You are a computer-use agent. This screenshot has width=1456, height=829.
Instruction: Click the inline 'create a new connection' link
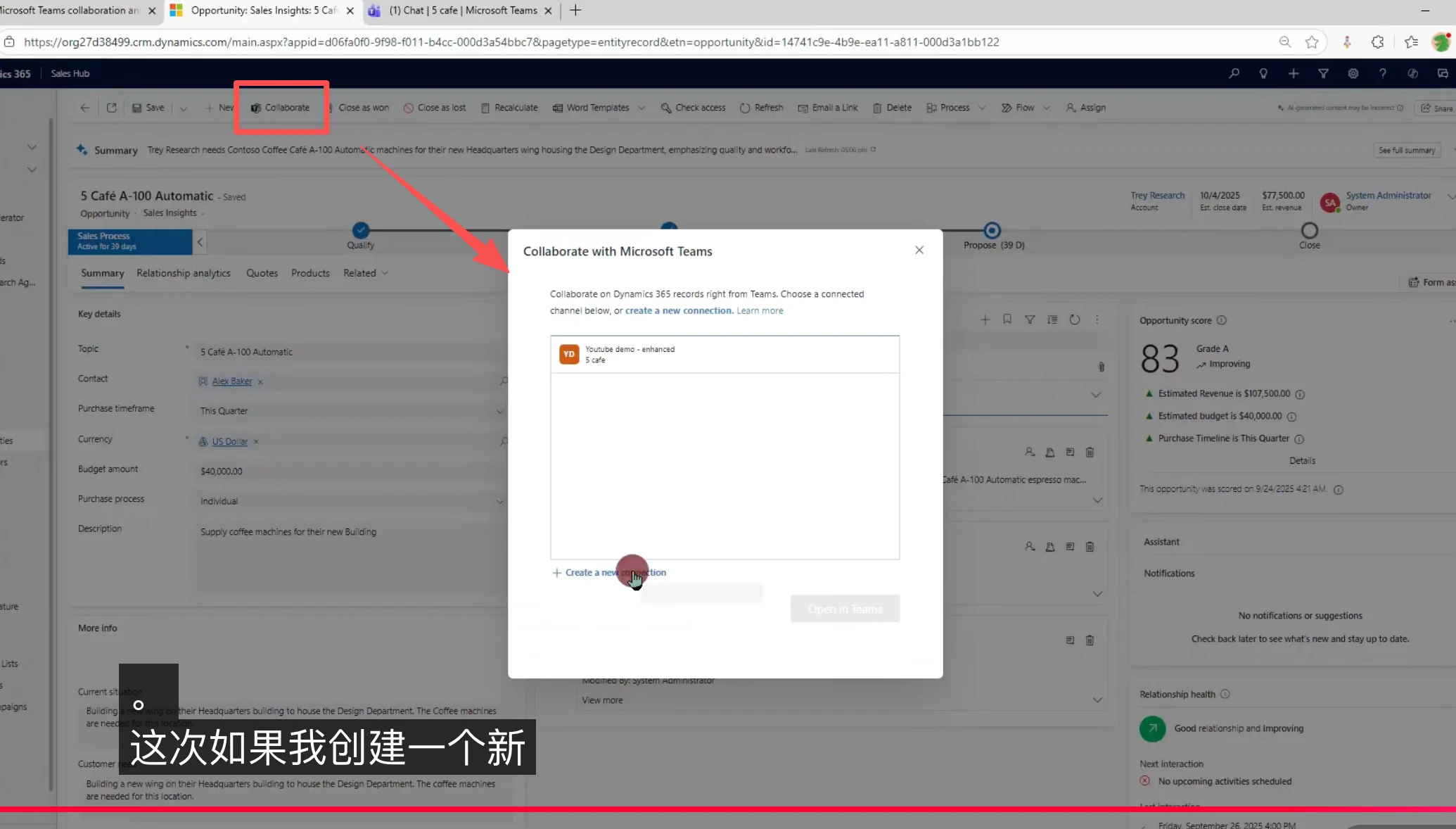(679, 310)
